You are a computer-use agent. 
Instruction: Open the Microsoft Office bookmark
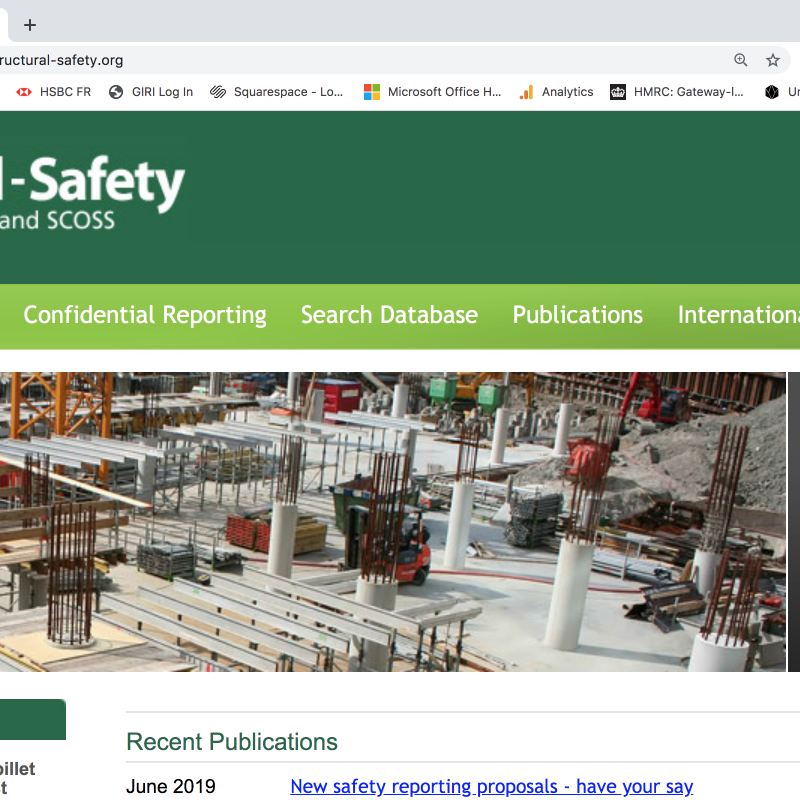(x=432, y=92)
